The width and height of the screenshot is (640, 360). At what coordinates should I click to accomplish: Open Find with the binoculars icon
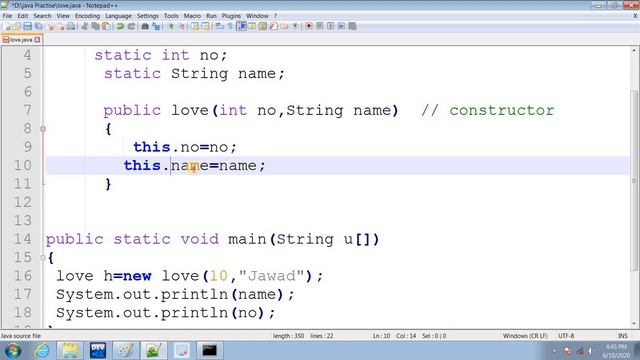[144, 27]
